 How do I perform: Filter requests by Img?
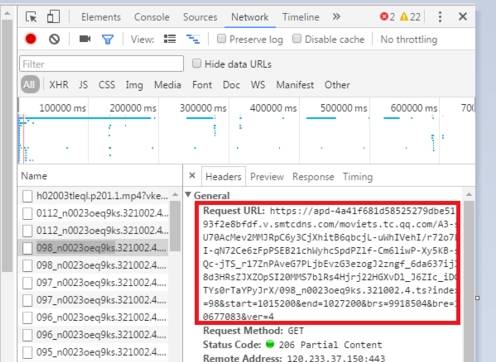(134, 85)
